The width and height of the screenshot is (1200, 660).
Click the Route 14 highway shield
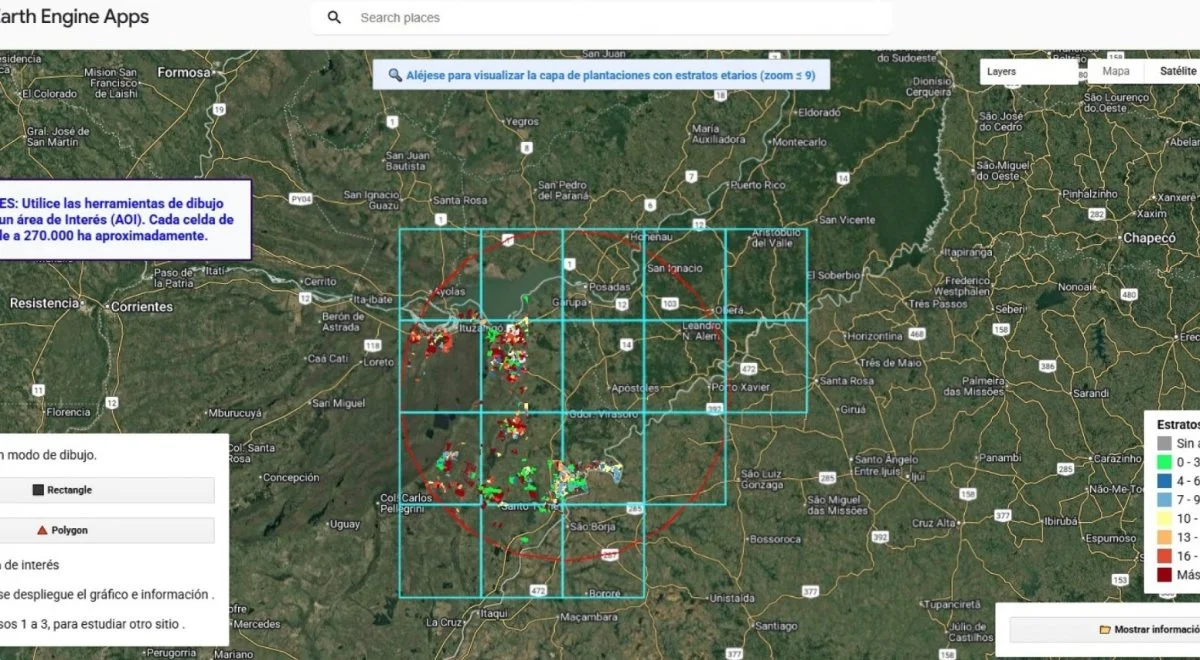[627, 343]
